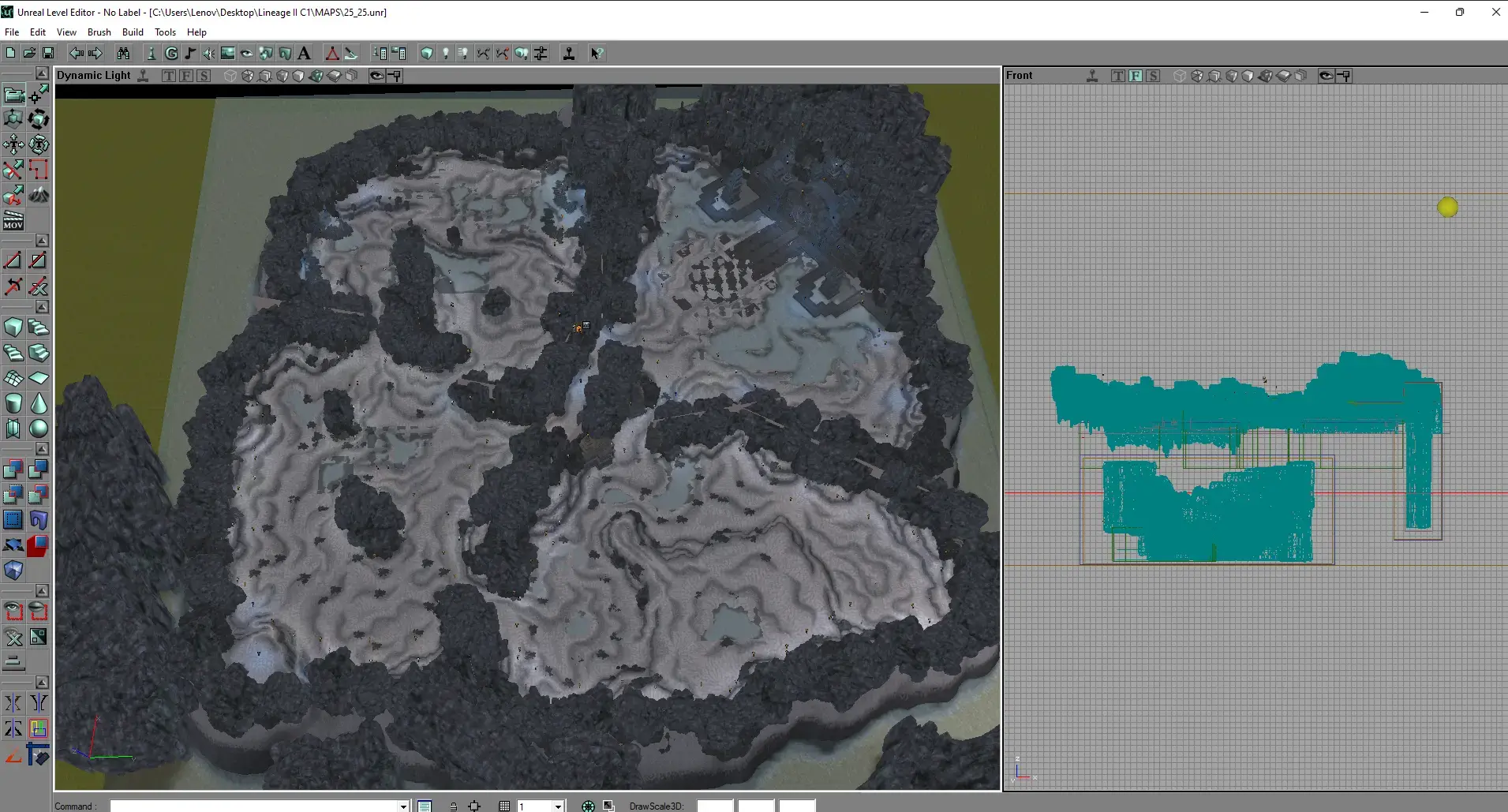Click the Invert Selection icon
The height and width of the screenshot is (812, 1508).
tap(39, 638)
